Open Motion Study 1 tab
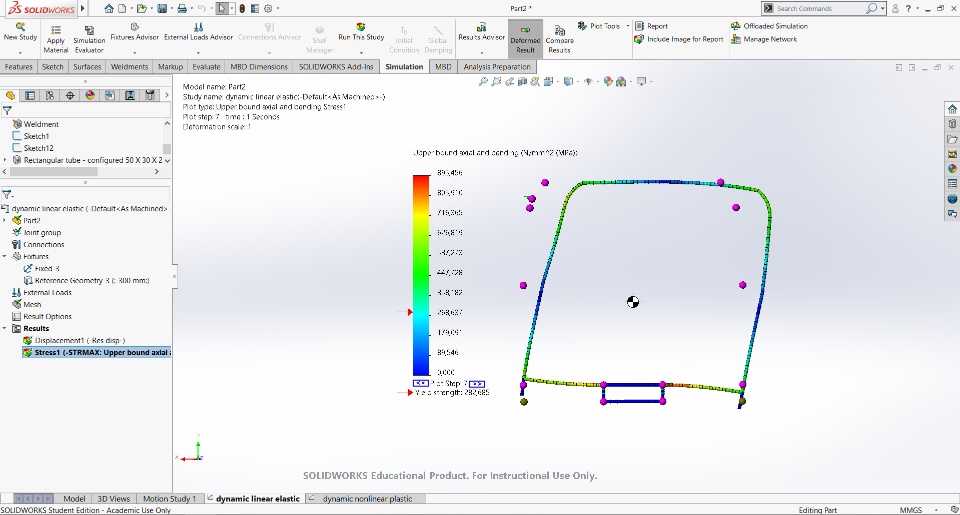960x515 pixels. coord(169,498)
